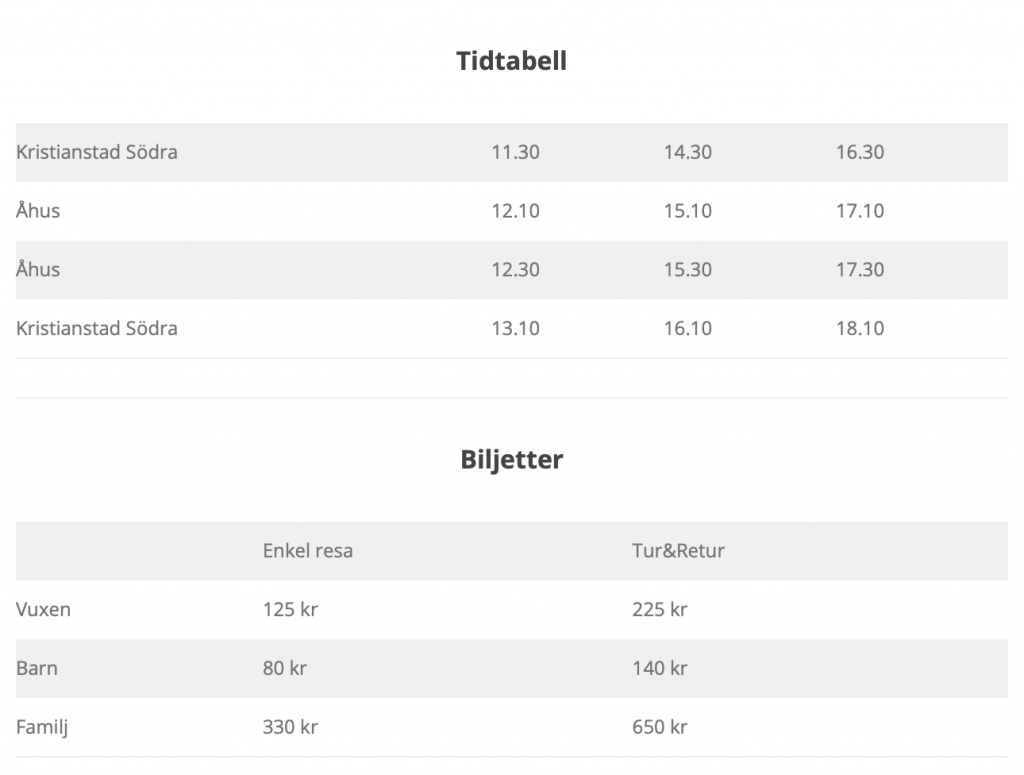Screen dimensions: 1024x775
Task: Click the 12.10 Åhus arrival time
Action: pyautogui.click(x=515, y=211)
